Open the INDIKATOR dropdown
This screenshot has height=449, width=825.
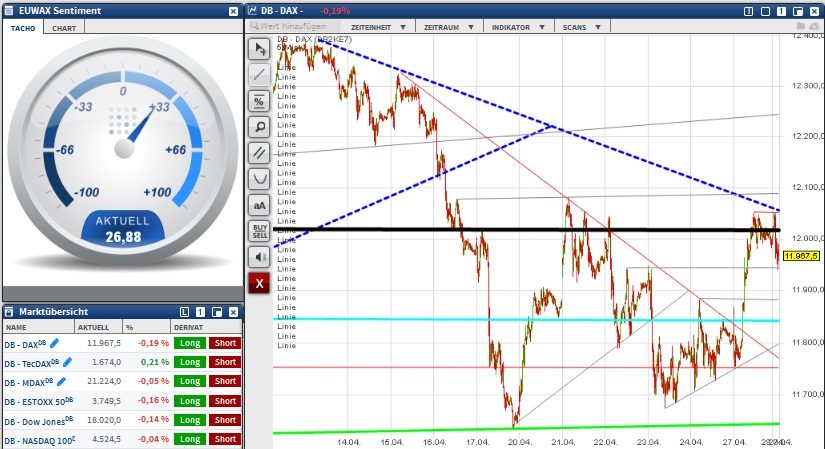518,27
